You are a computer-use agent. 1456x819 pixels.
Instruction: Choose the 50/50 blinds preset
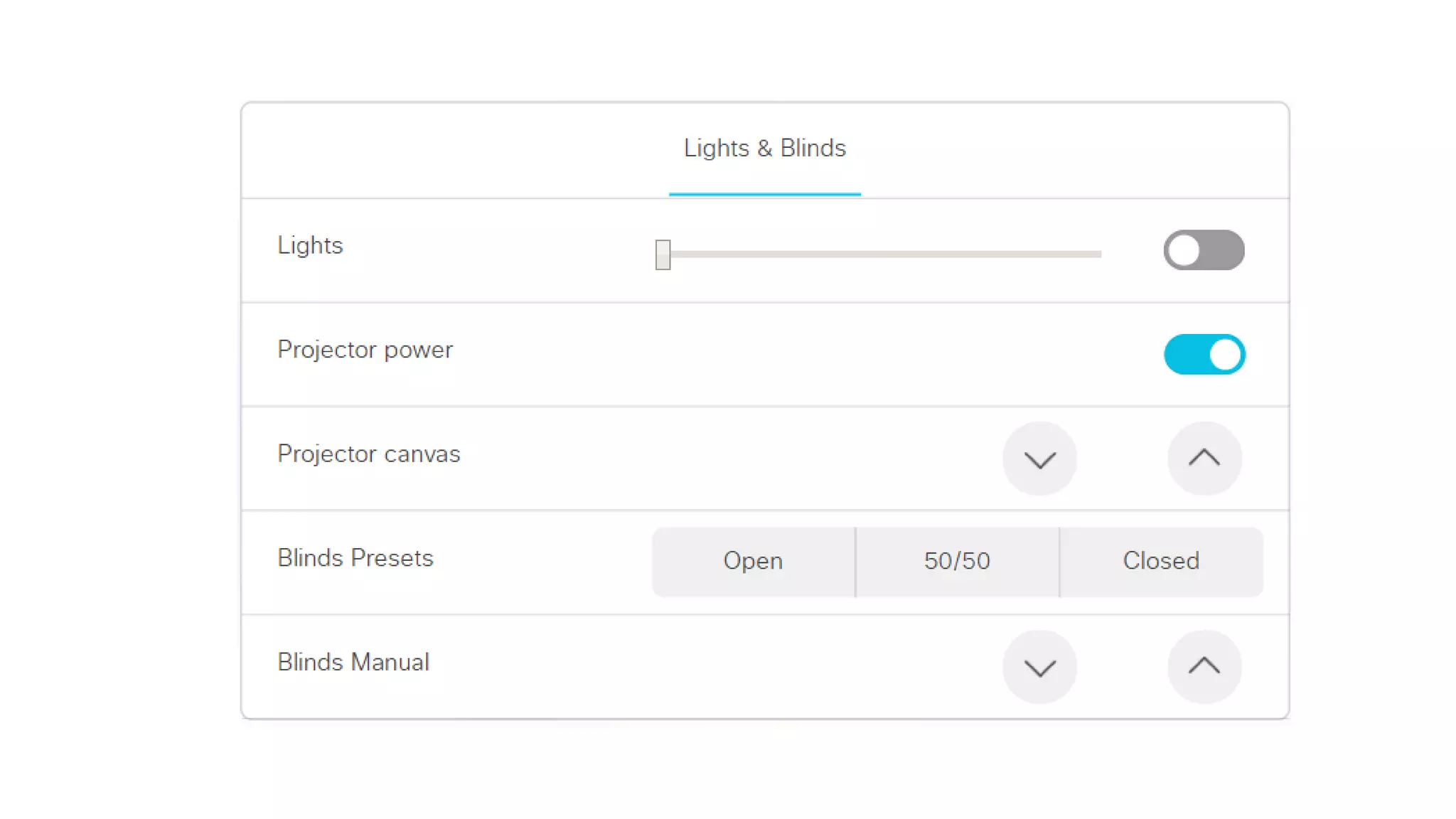click(x=957, y=561)
